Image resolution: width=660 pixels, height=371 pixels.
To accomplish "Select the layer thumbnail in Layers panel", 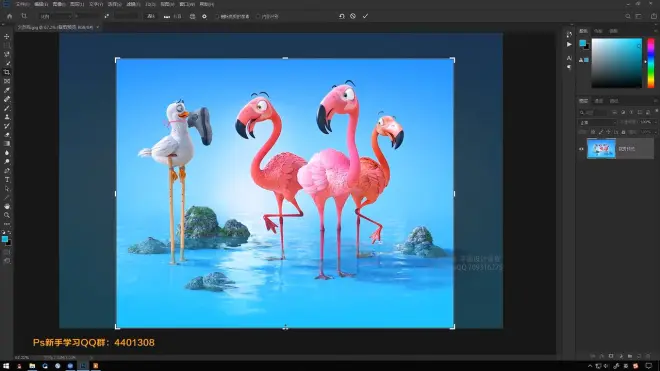I will pos(601,149).
